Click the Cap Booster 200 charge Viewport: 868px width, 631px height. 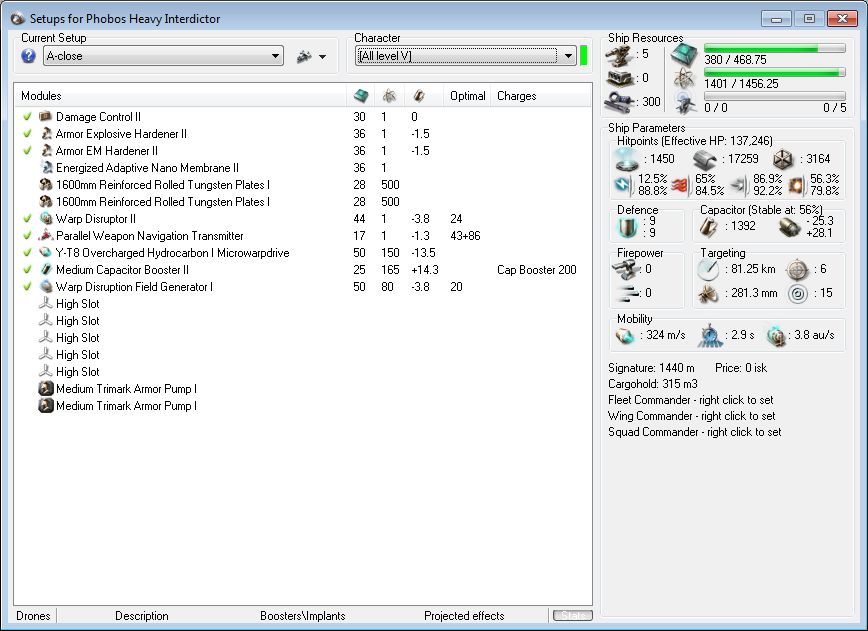click(x=536, y=270)
